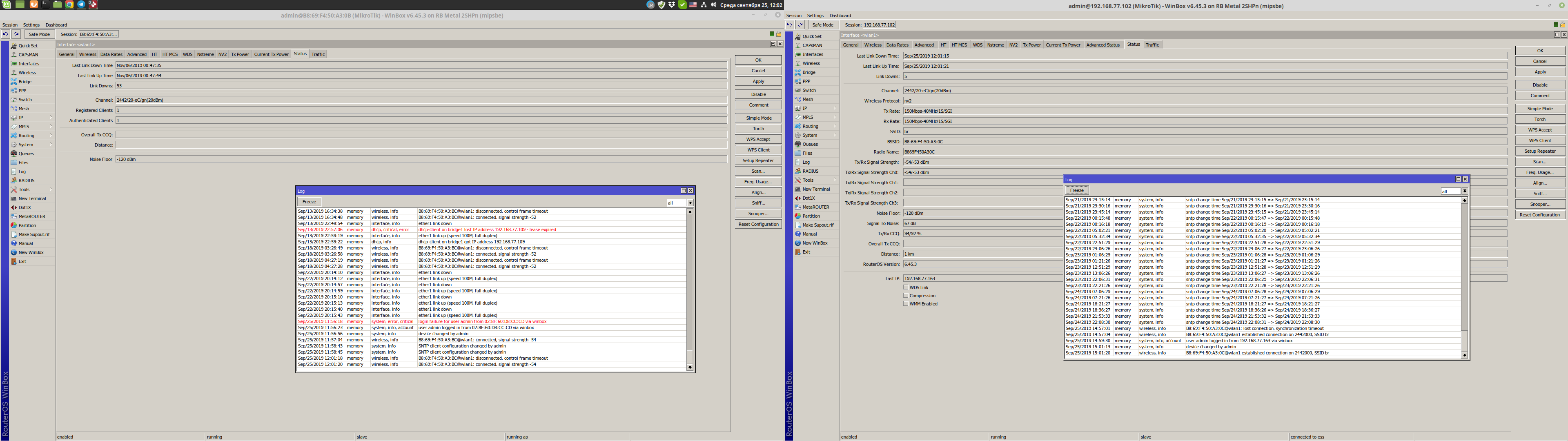This screenshot has height=441, width=1568.
Task: Expand System submenu in left WinBox sidebar
Action: 51,145
